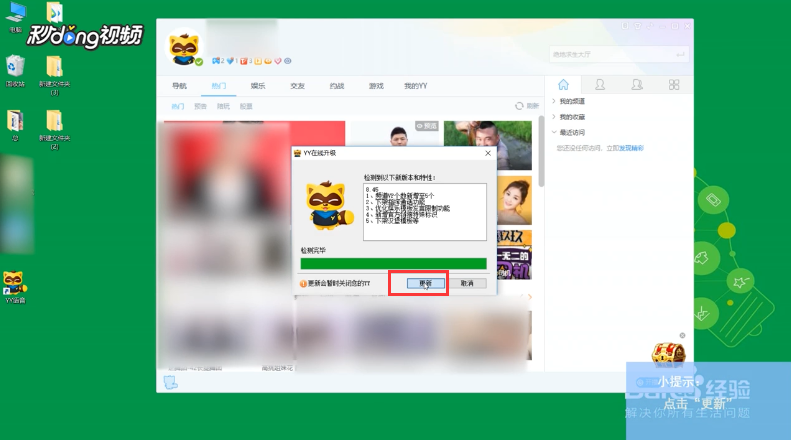
Task: Click the small close icon above treasure chest
Action: 682,336
